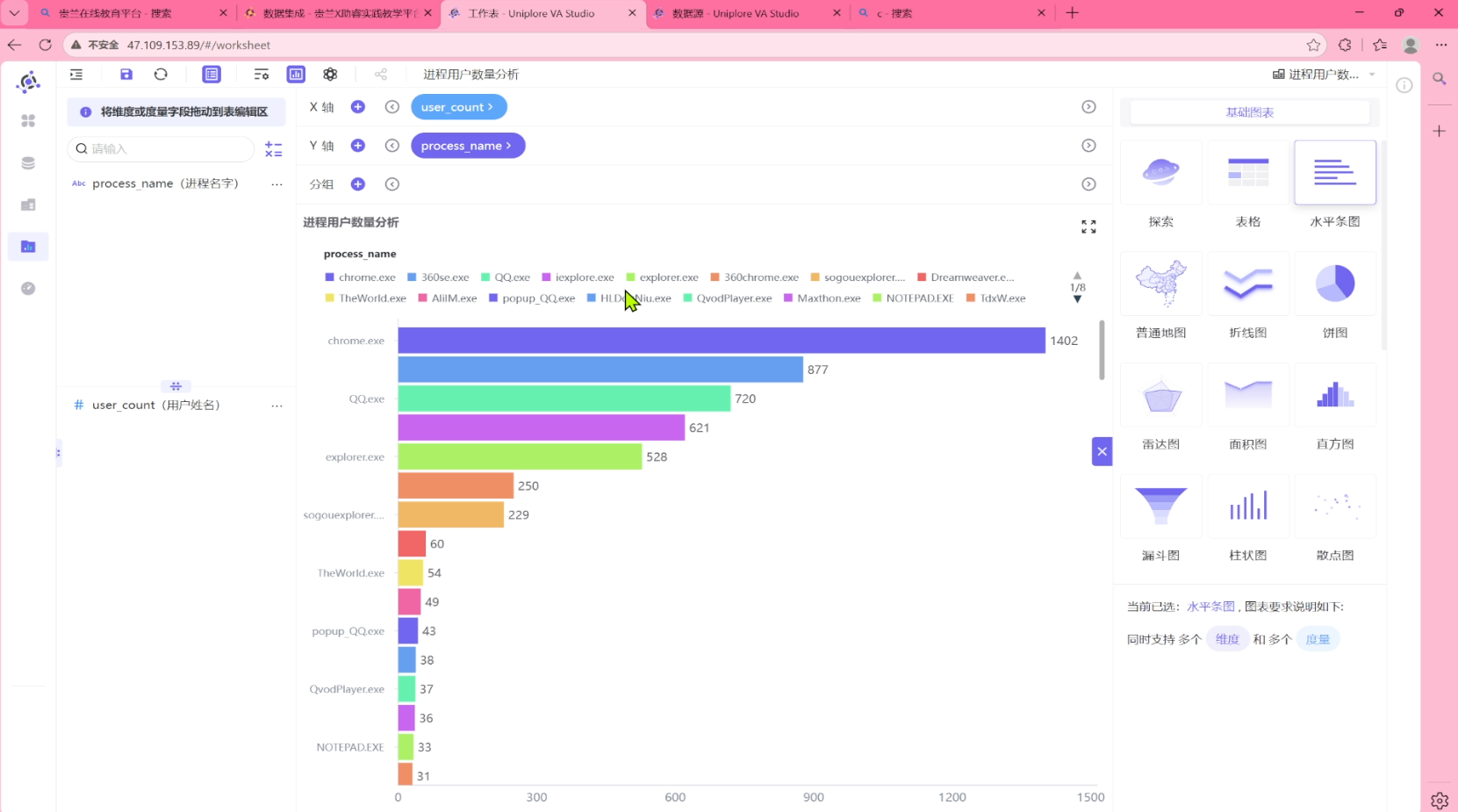
Task: Click the field calculation icon beside search
Action: point(274,149)
